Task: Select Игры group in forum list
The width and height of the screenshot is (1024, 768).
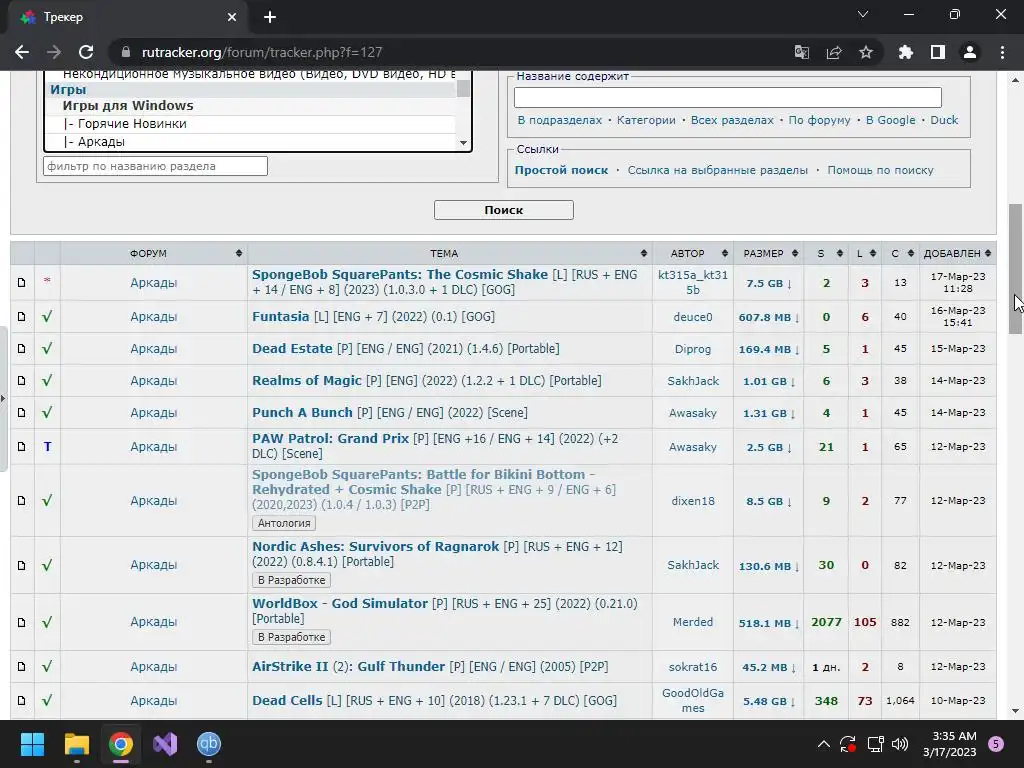Action: coord(250,89)
